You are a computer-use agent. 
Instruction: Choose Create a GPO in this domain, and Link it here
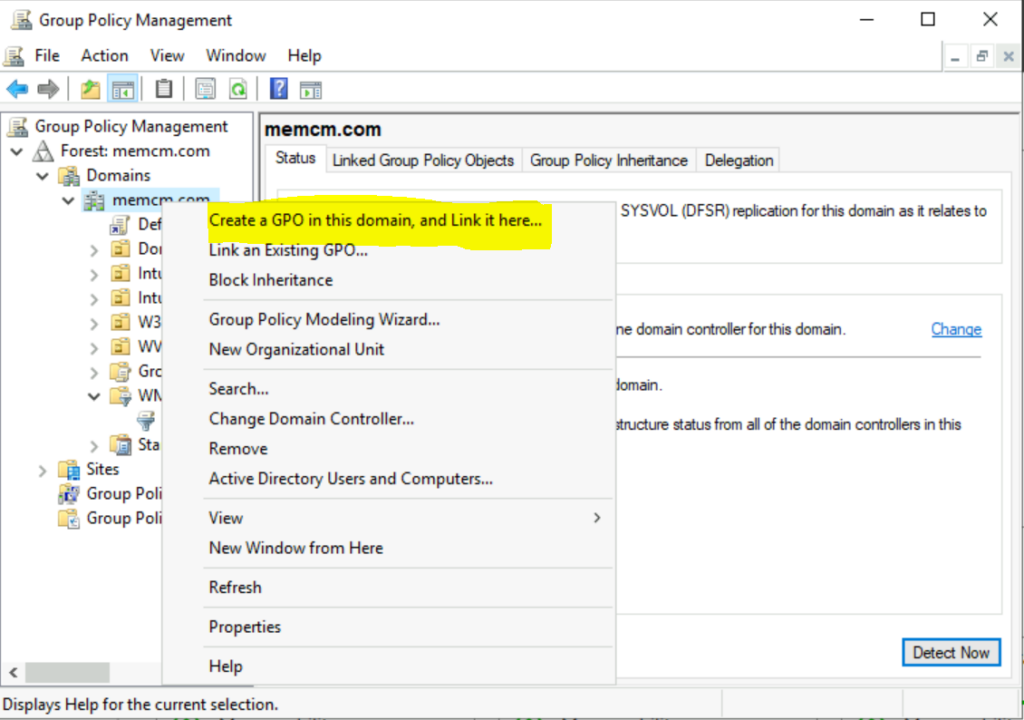(x=375, y=221)
